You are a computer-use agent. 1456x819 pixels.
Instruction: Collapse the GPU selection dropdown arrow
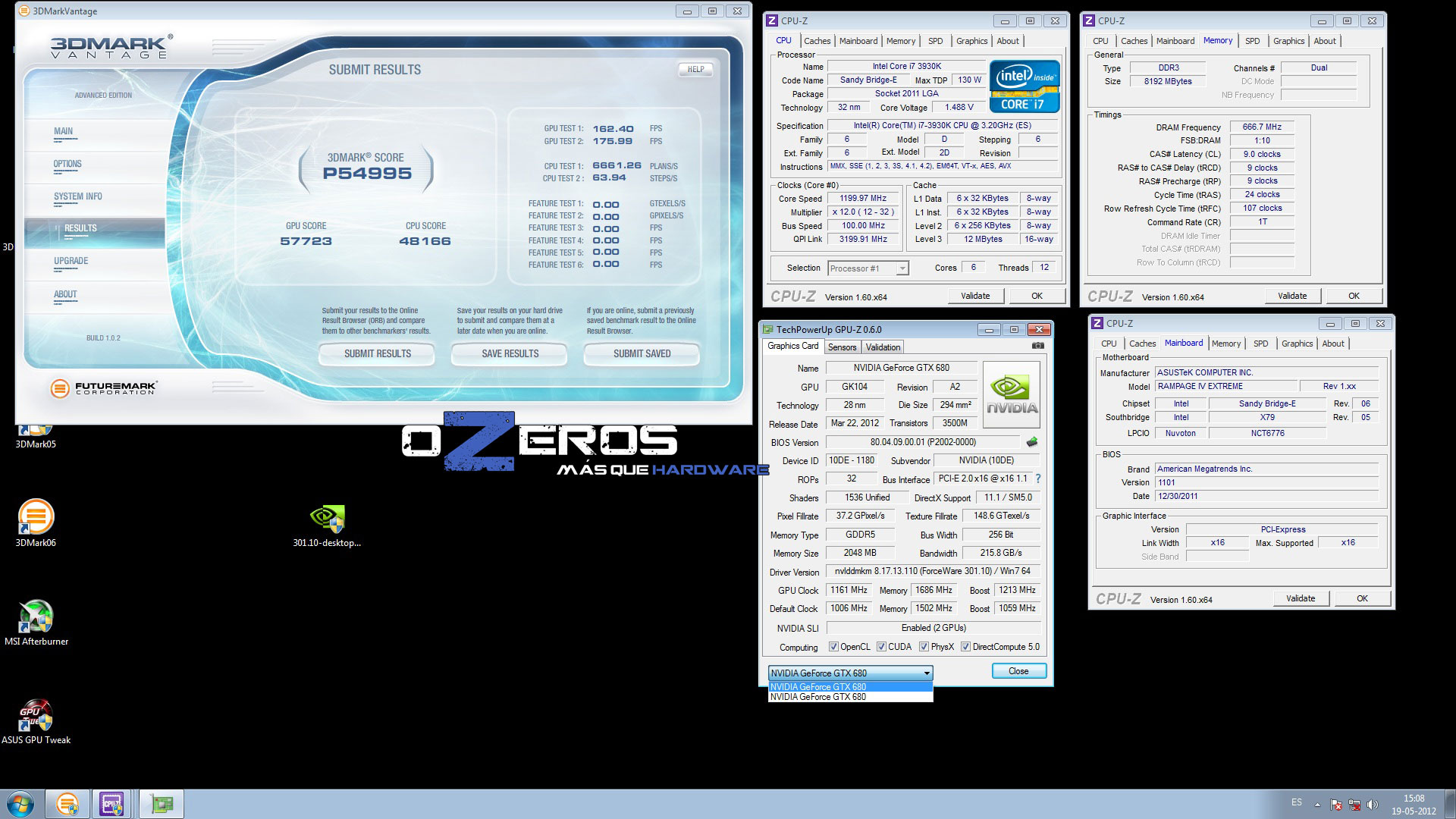point(926,673)
